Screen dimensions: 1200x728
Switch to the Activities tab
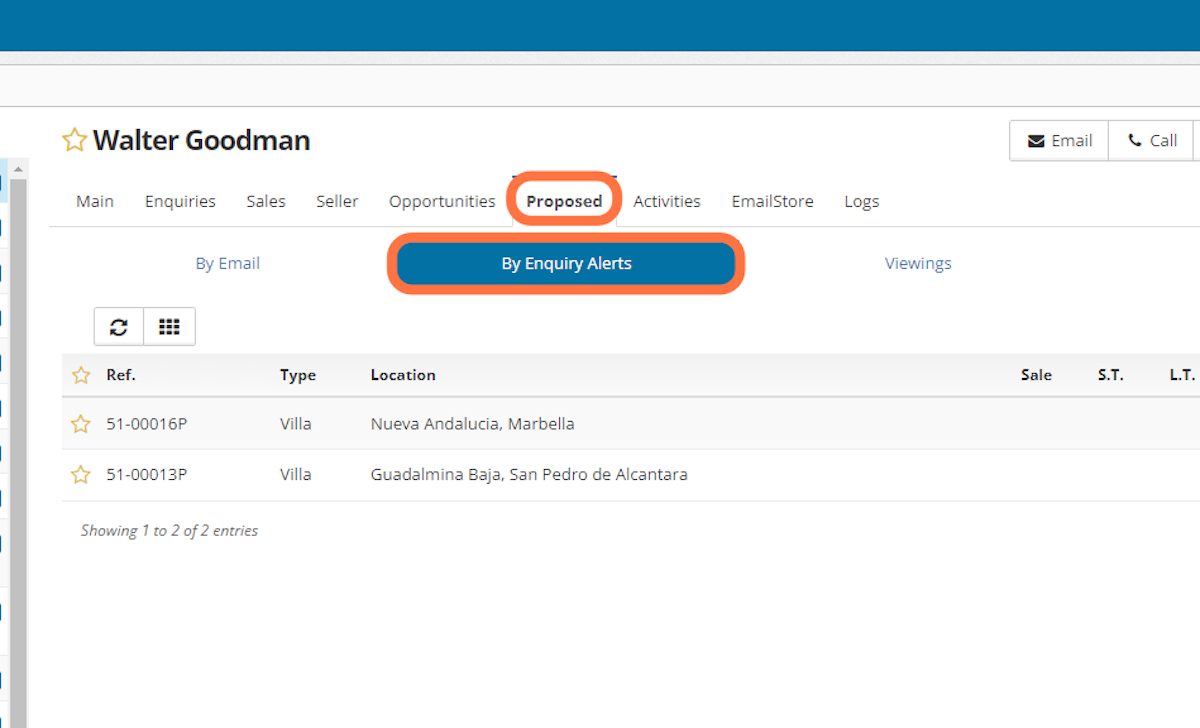[666, 201]
